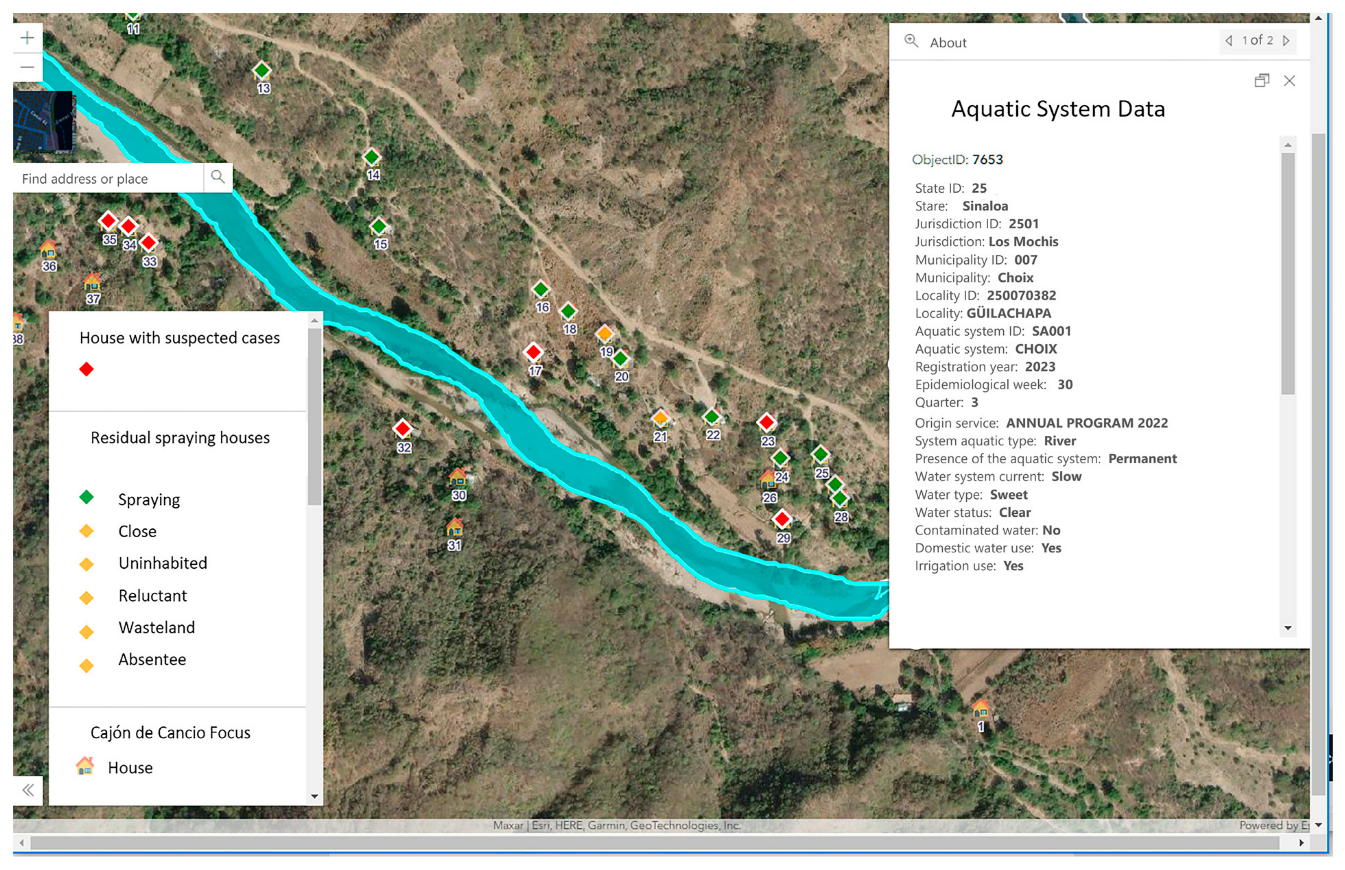Click house marker number 1
The image size is (1345, 870).
tap(981, 709)
